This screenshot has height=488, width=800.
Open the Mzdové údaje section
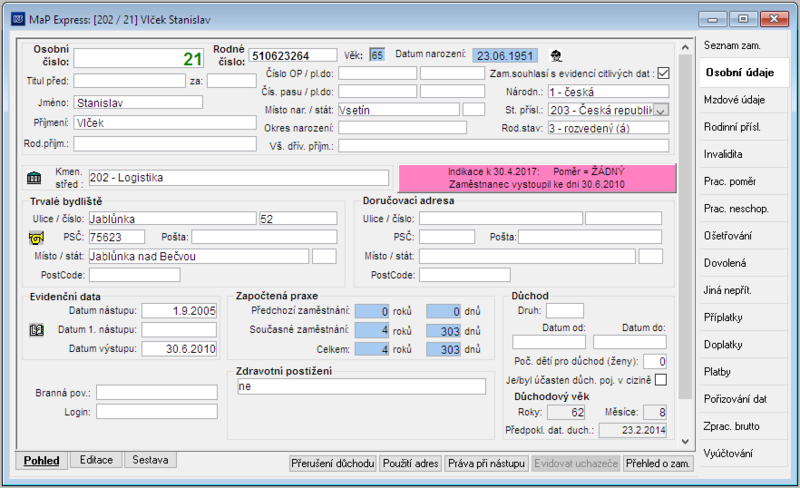coord(742,100)
